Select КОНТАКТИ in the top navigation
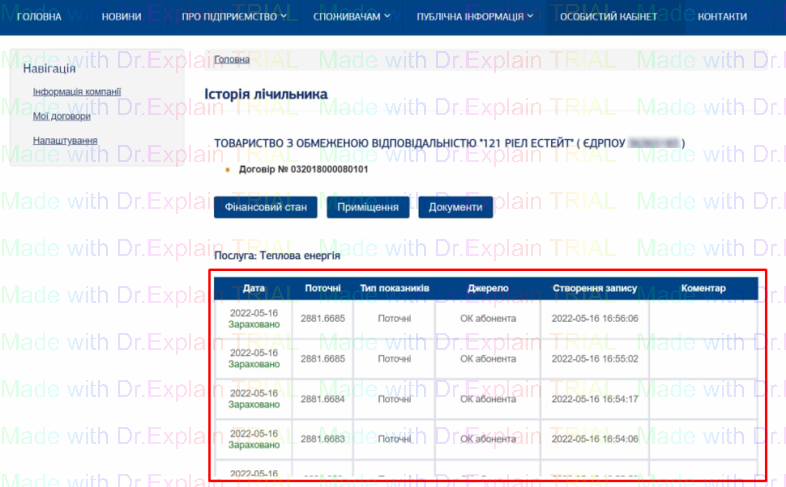786x487 pixels. tap(722, 17)
